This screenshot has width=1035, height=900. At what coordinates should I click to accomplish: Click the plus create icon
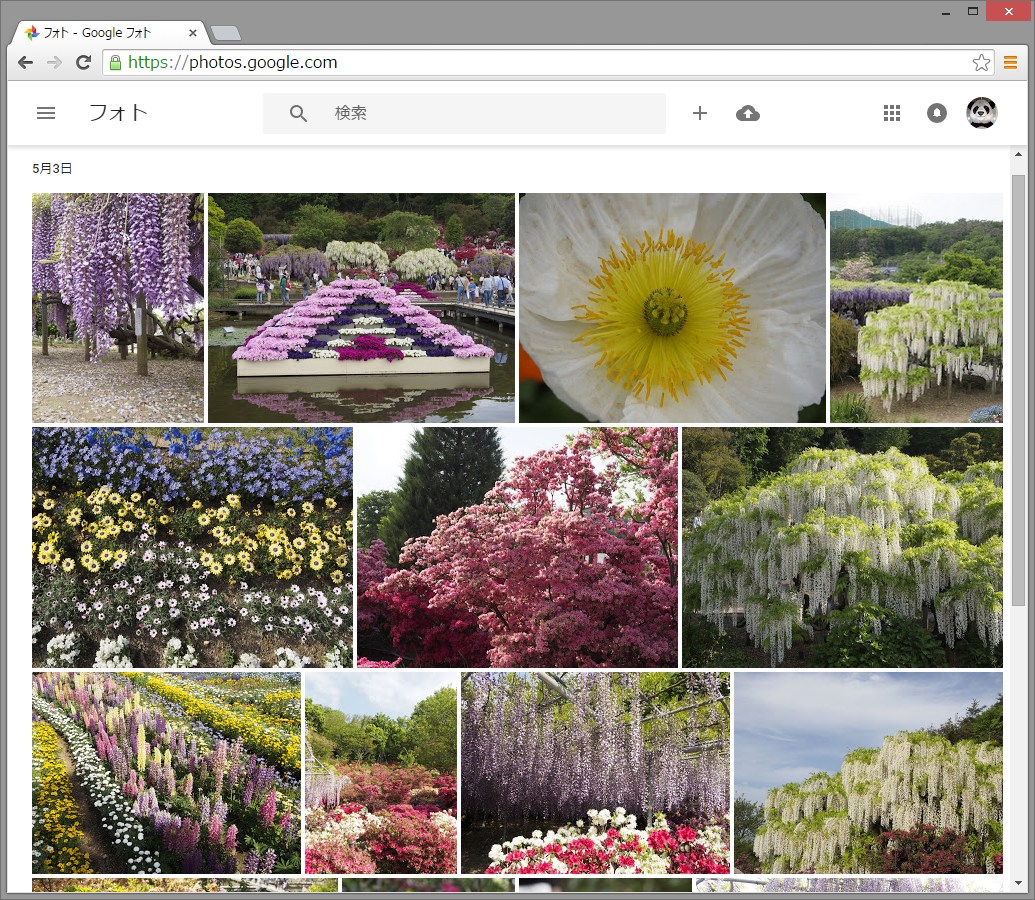pyautogui.click(x=700, y=113)
